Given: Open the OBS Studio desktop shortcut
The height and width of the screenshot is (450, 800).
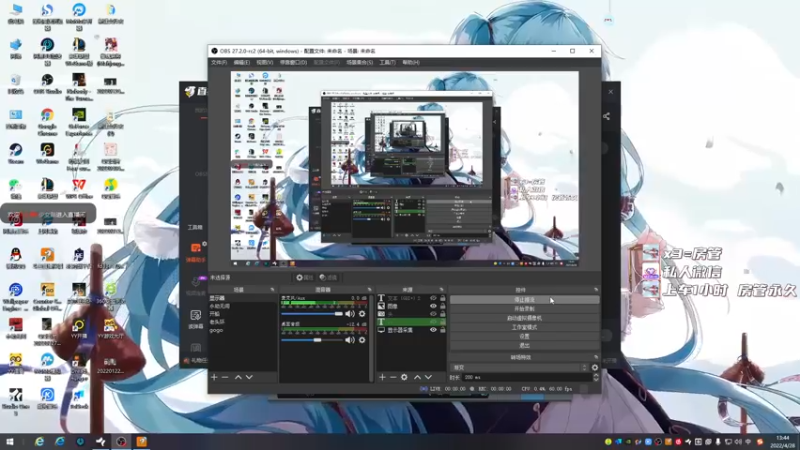Looking at the screenshot, I should pos(47,84).
